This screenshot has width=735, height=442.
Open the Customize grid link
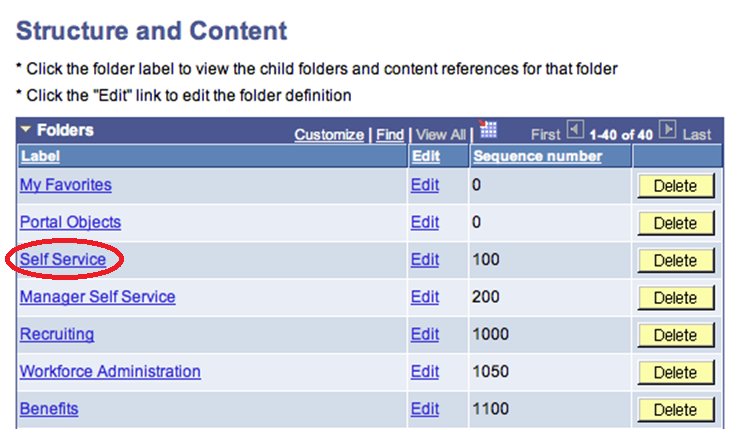tap(329, 134)
